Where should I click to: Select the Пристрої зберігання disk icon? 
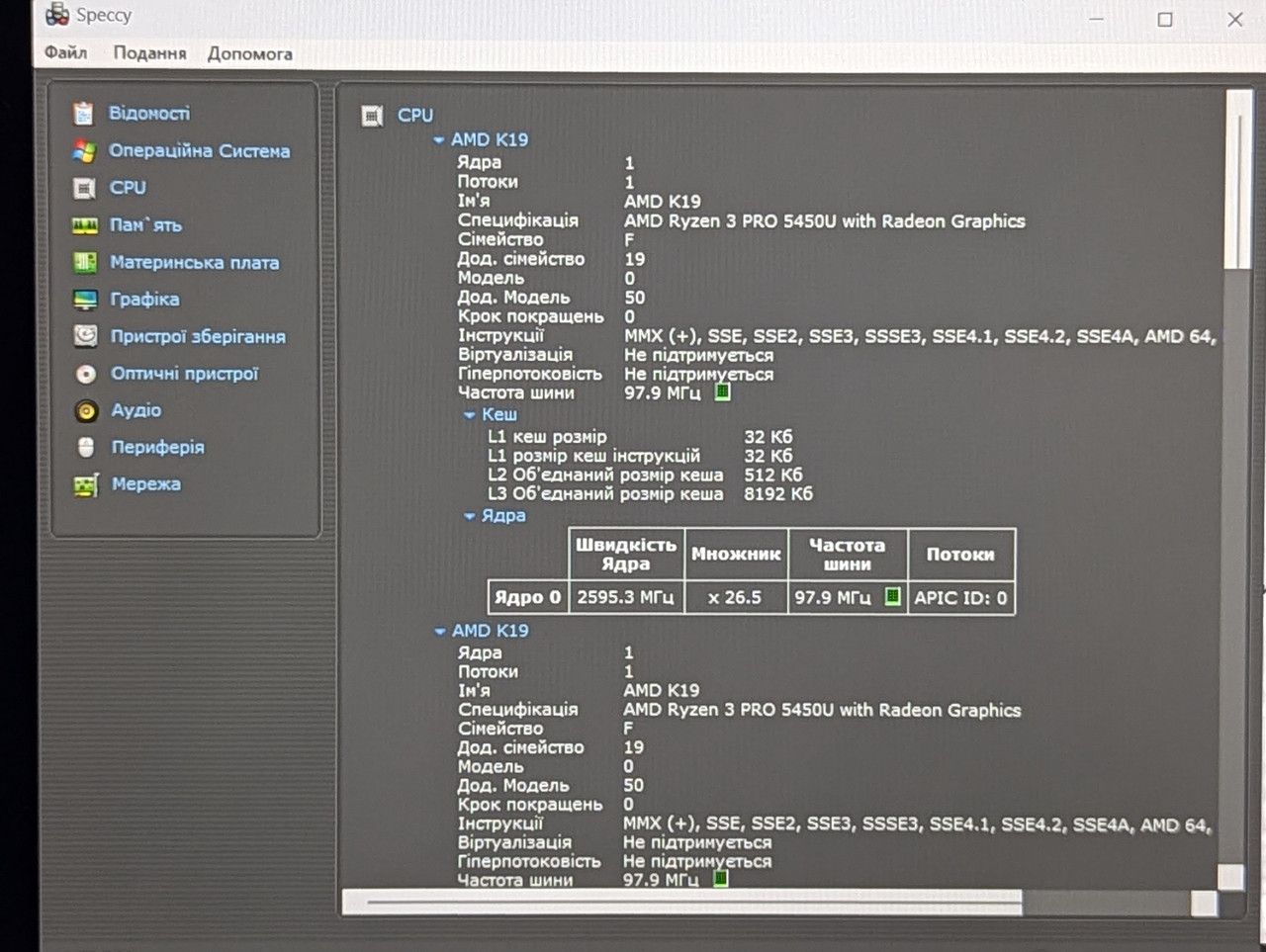click(86, 336)
